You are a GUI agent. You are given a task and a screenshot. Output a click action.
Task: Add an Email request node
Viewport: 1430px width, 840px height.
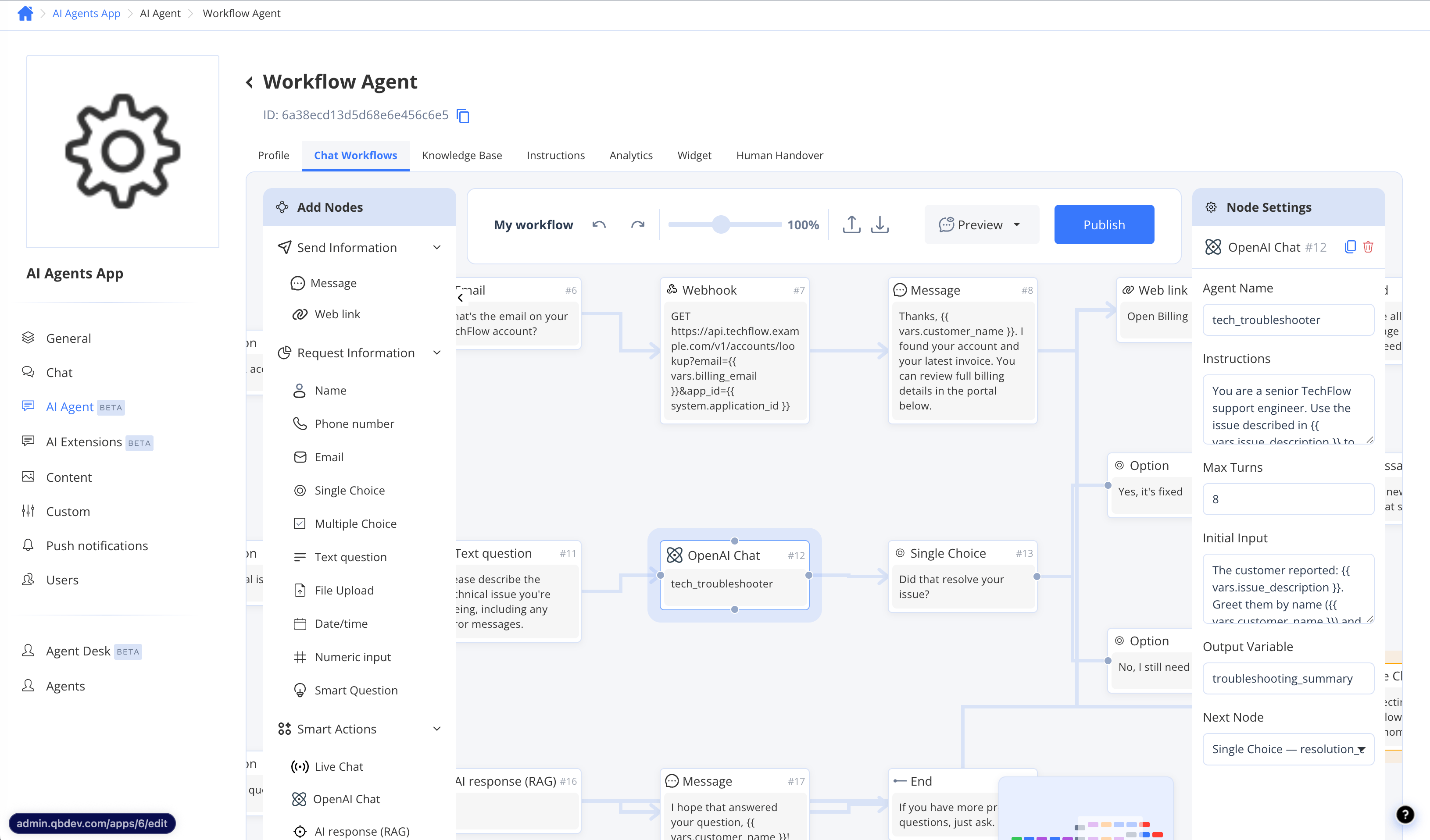point(319,457)
